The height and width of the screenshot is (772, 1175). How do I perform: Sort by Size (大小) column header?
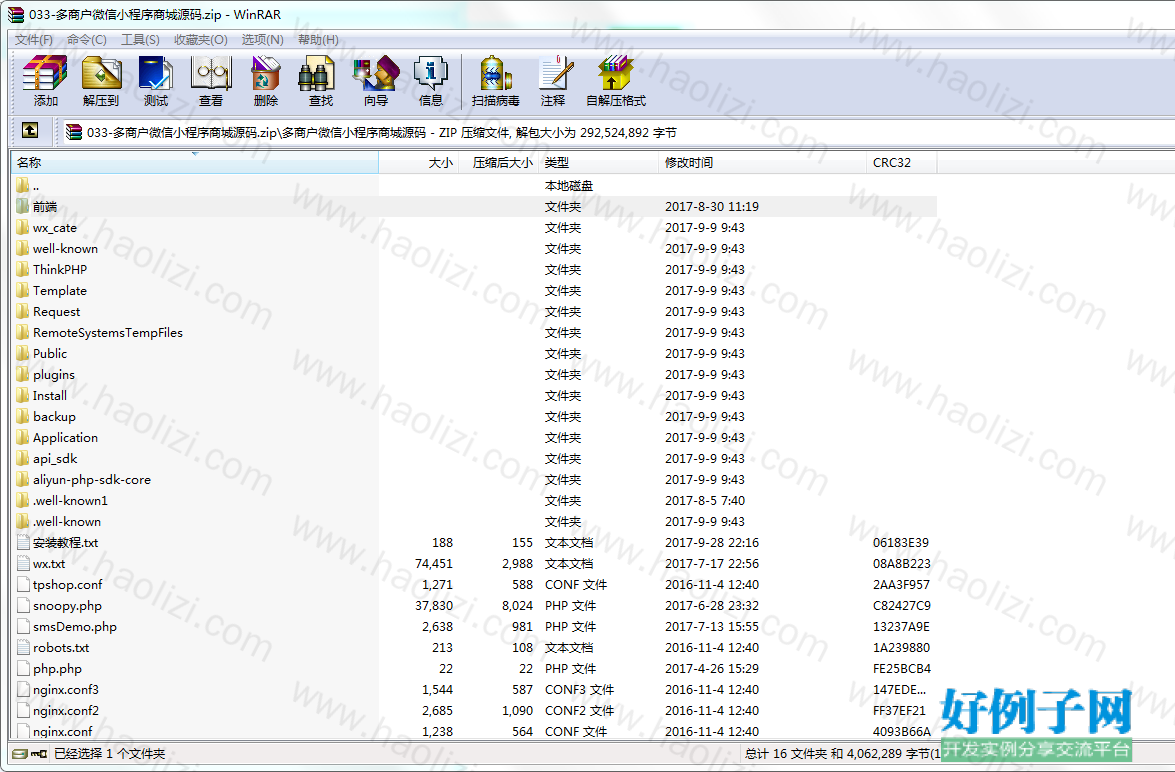420,163
